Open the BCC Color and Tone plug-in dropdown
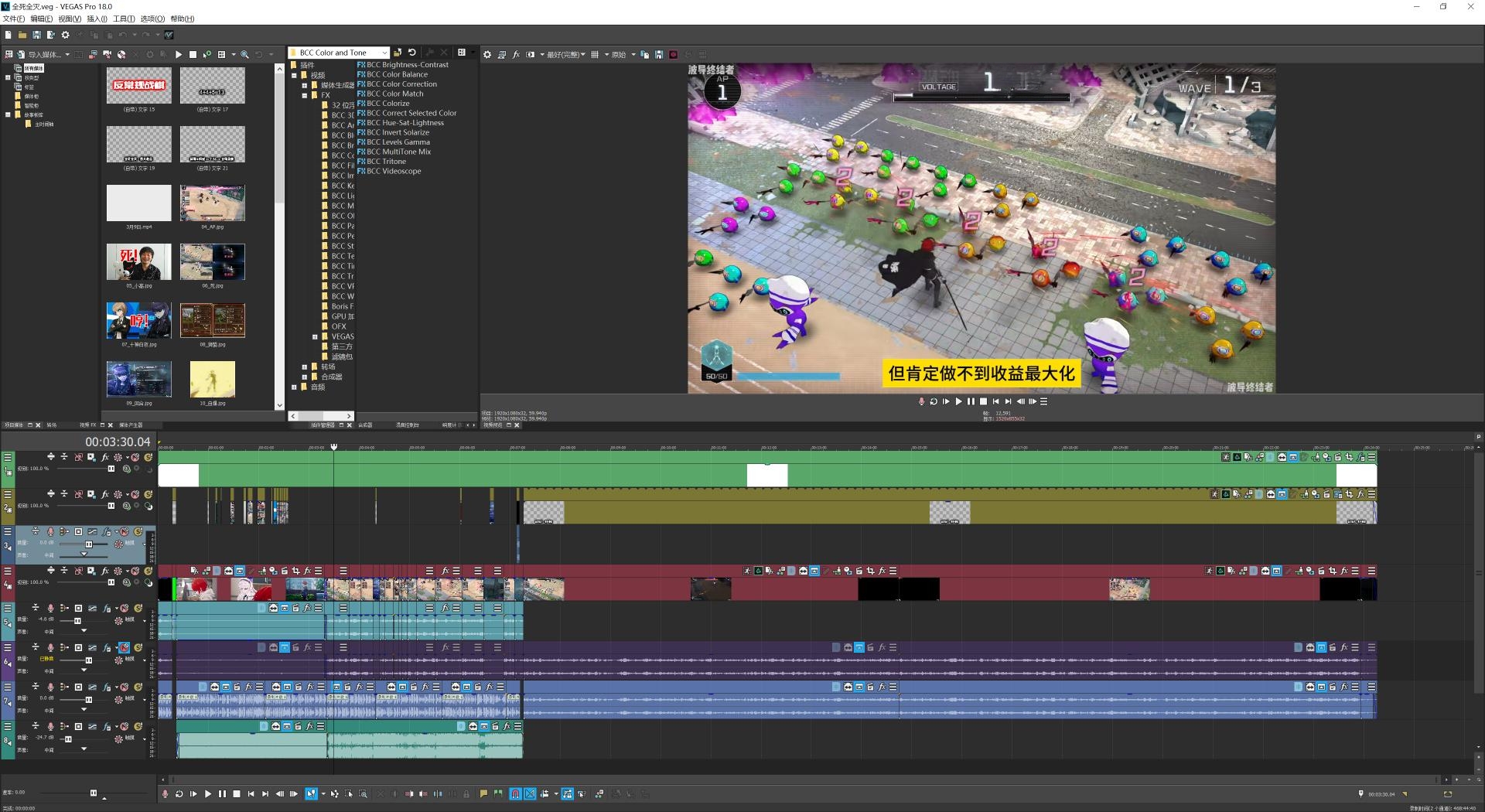This screenshot has width=1485, height=812. (384, 53)
